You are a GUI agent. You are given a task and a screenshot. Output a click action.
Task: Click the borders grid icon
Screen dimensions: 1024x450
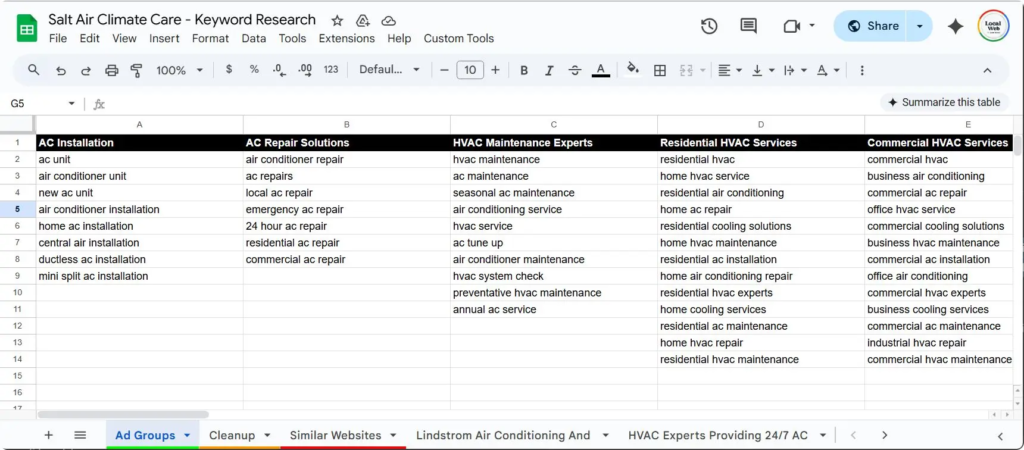coord(660,70)
